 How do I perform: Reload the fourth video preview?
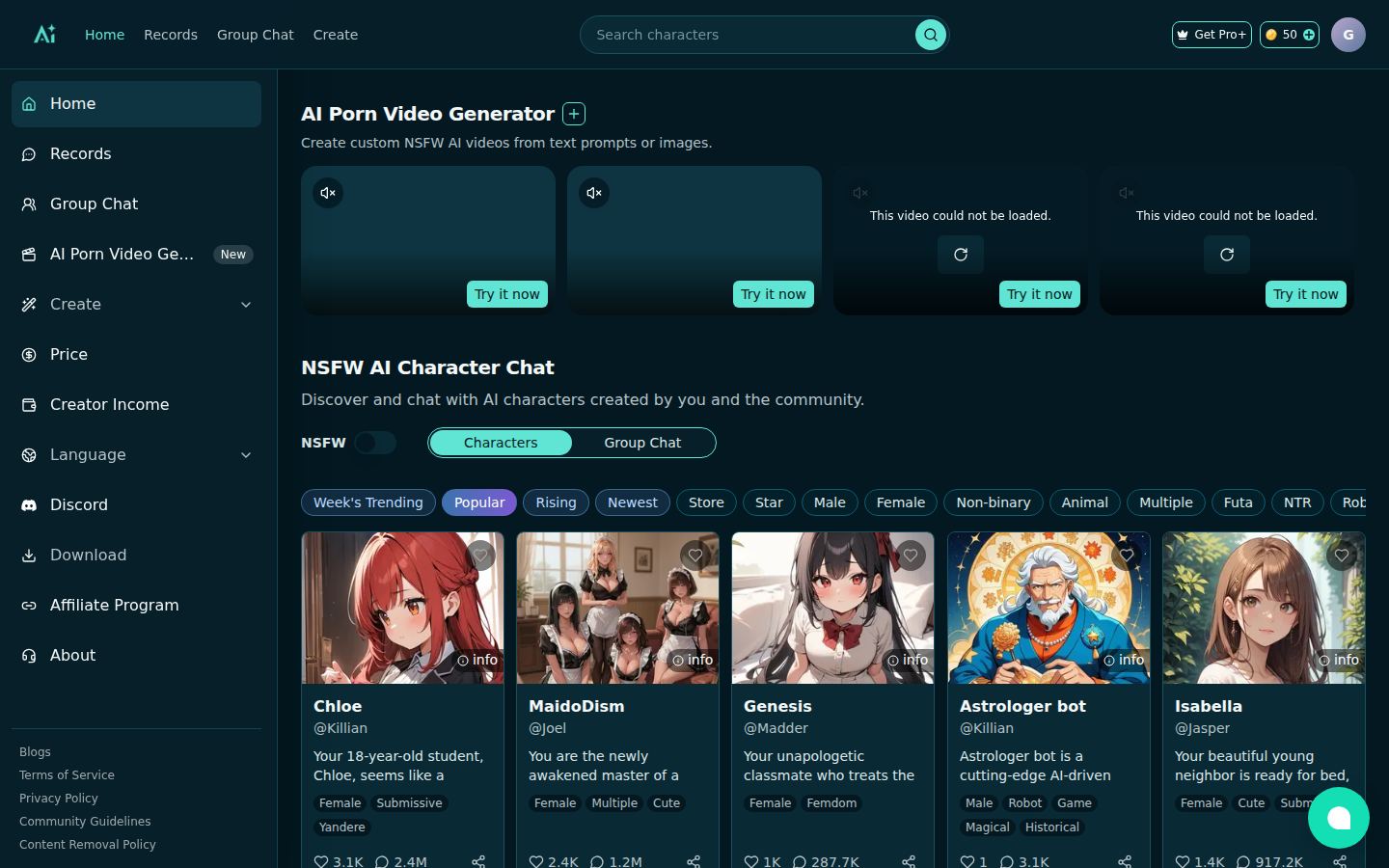point(1227,255)
